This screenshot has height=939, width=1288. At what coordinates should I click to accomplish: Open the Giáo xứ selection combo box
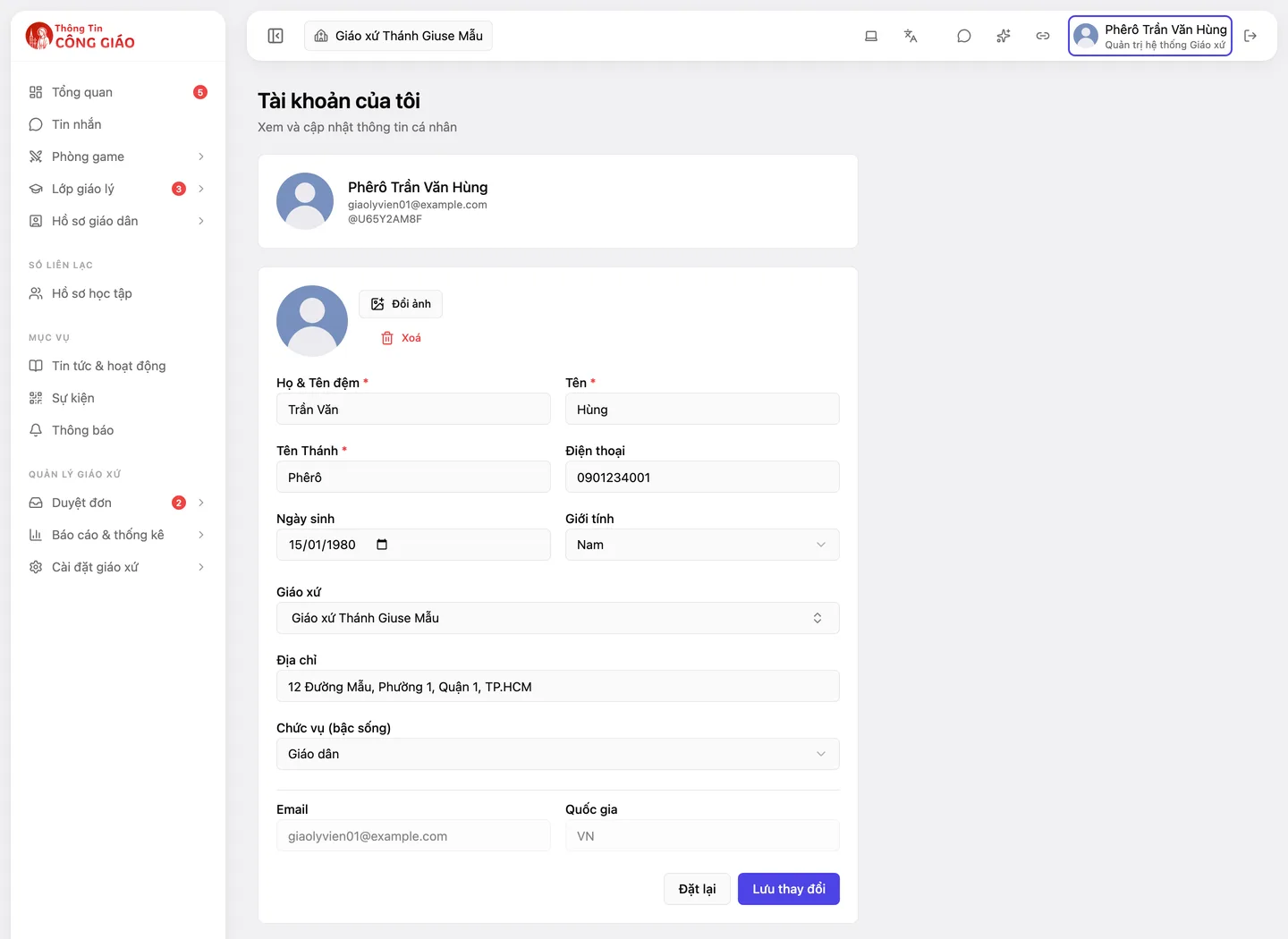558,618
